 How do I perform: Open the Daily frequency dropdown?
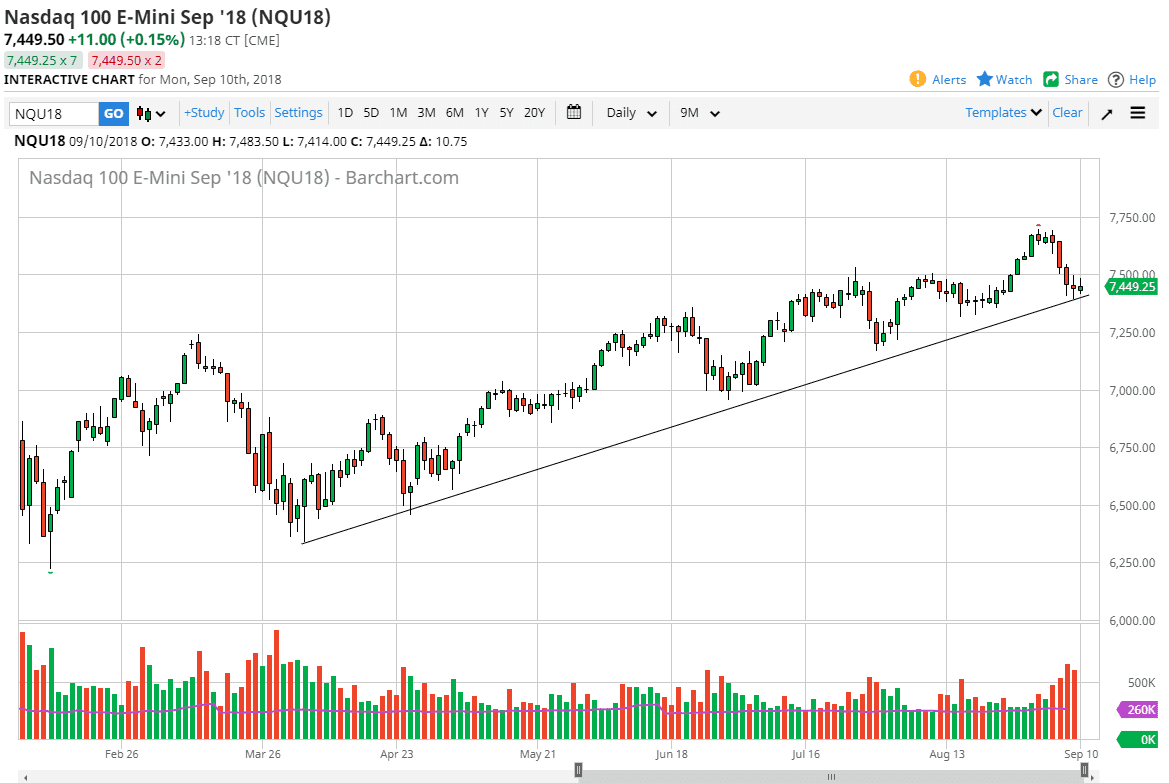click(629, 113)
